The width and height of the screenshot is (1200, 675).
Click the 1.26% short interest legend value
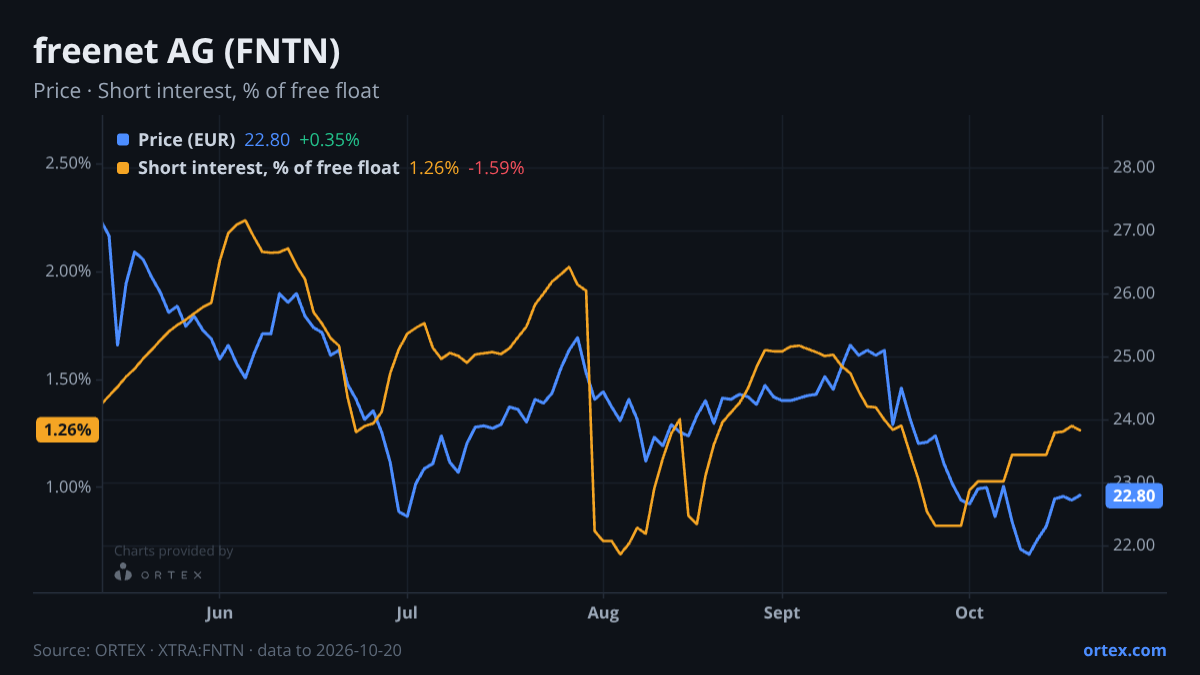click(x=434, y=168)
